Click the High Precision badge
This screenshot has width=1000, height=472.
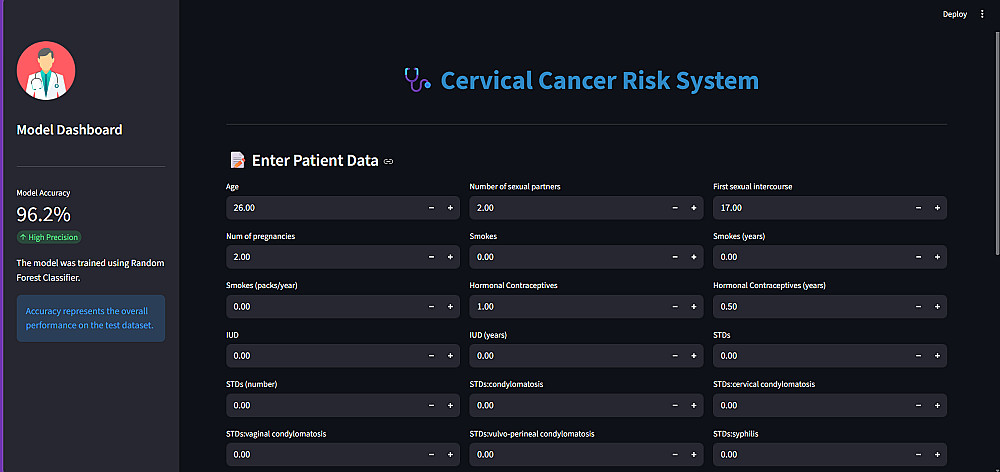click(48, 237)
